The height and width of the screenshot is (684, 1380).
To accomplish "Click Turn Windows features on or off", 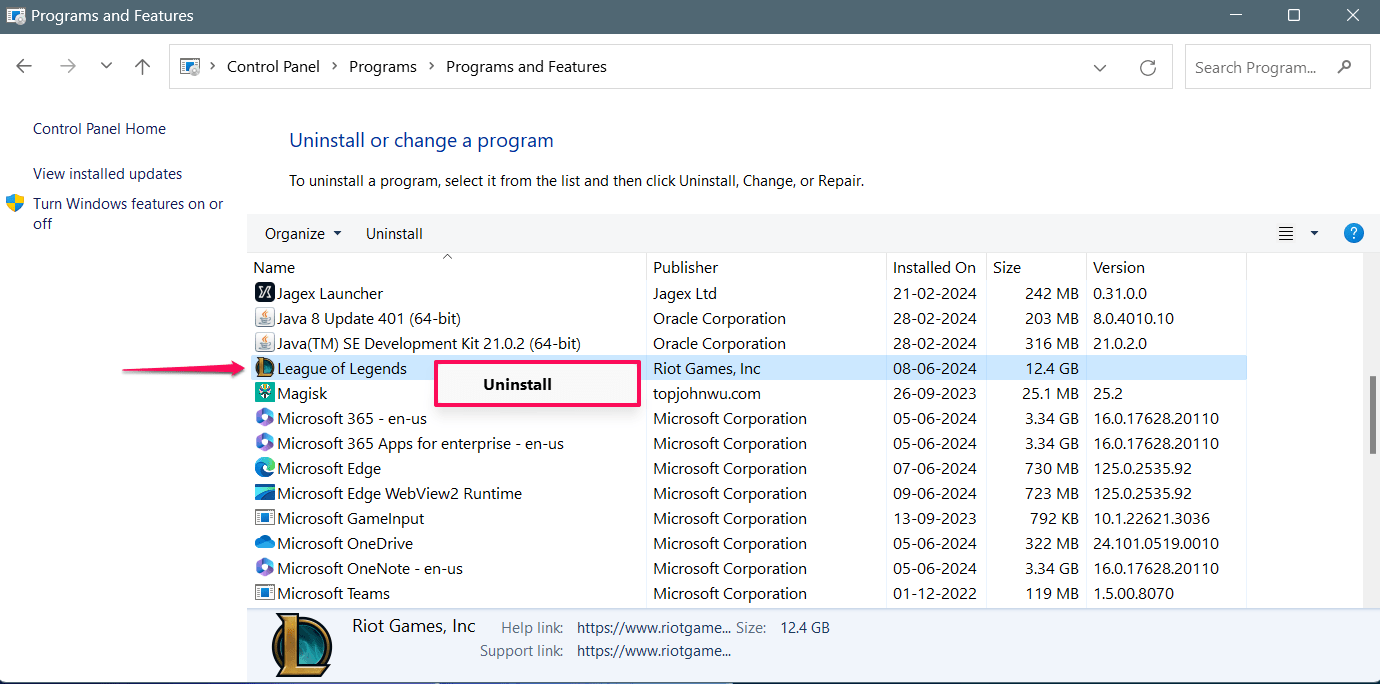I will point(128,214).
